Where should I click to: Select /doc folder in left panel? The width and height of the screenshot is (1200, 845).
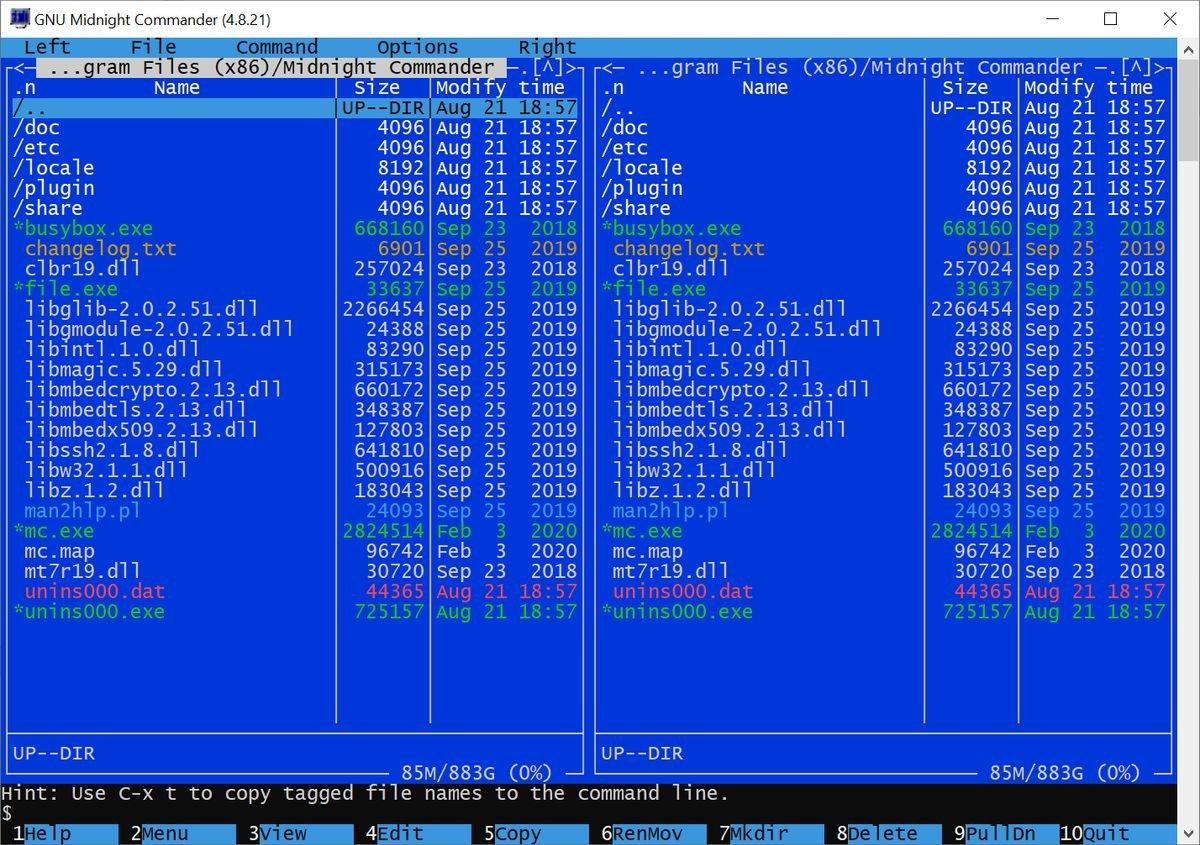pyautogui.click(x=295, y=127)
